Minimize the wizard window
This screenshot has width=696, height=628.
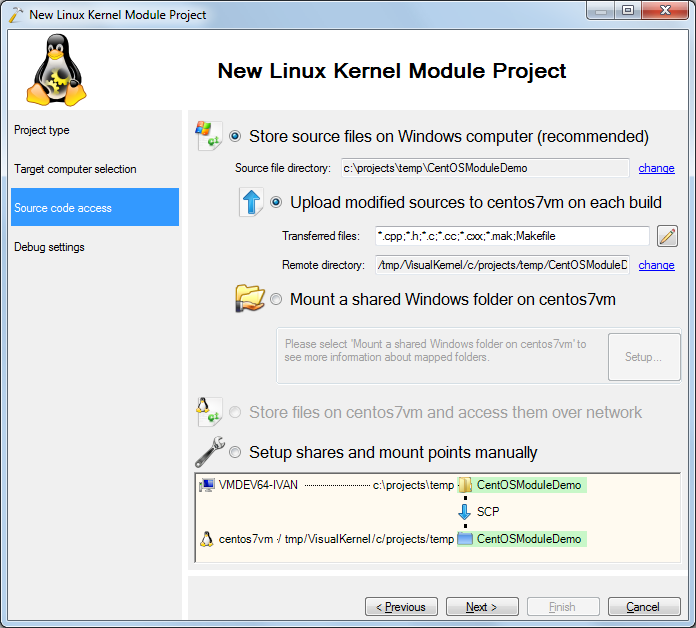[x=601, y=10]
